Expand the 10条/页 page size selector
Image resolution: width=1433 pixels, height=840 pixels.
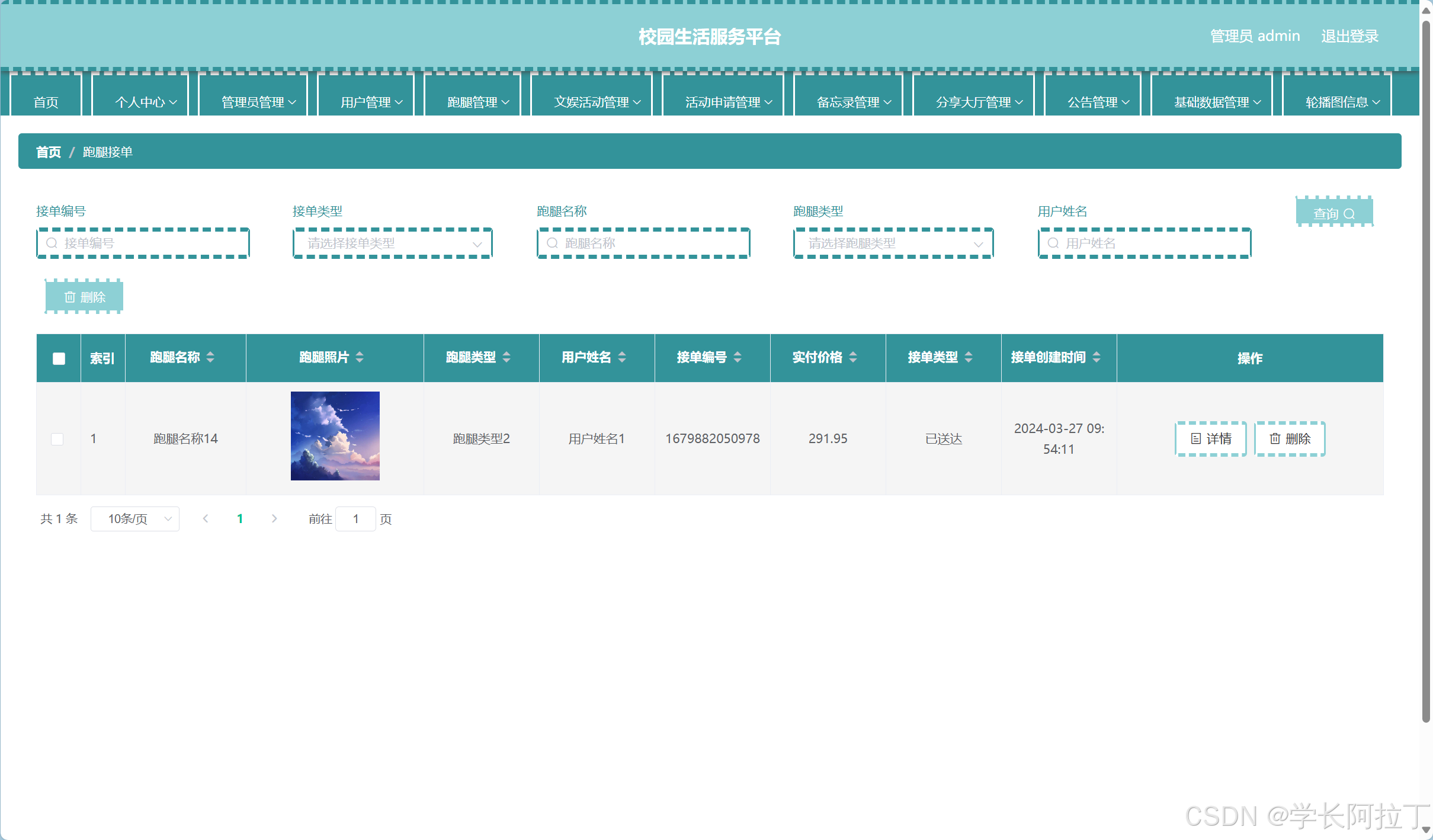(x=135, y=519)
